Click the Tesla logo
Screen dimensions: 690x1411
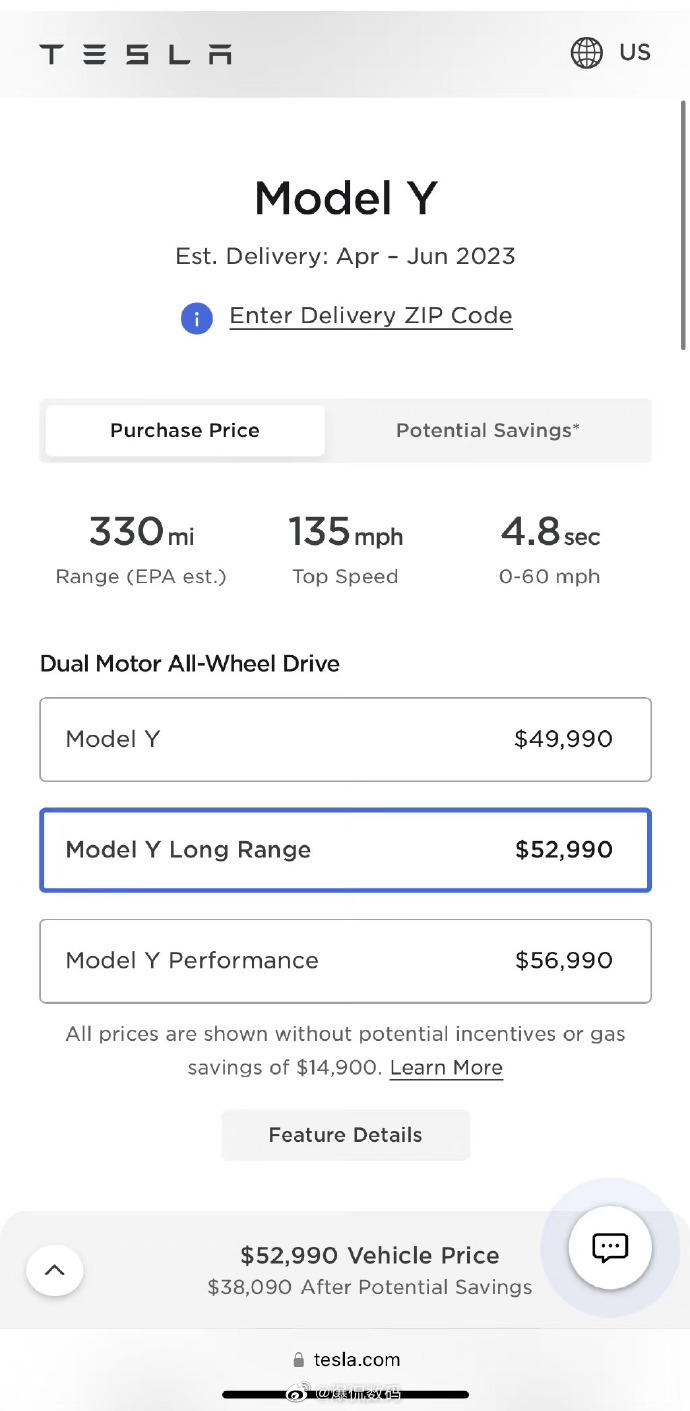(135, 53)
